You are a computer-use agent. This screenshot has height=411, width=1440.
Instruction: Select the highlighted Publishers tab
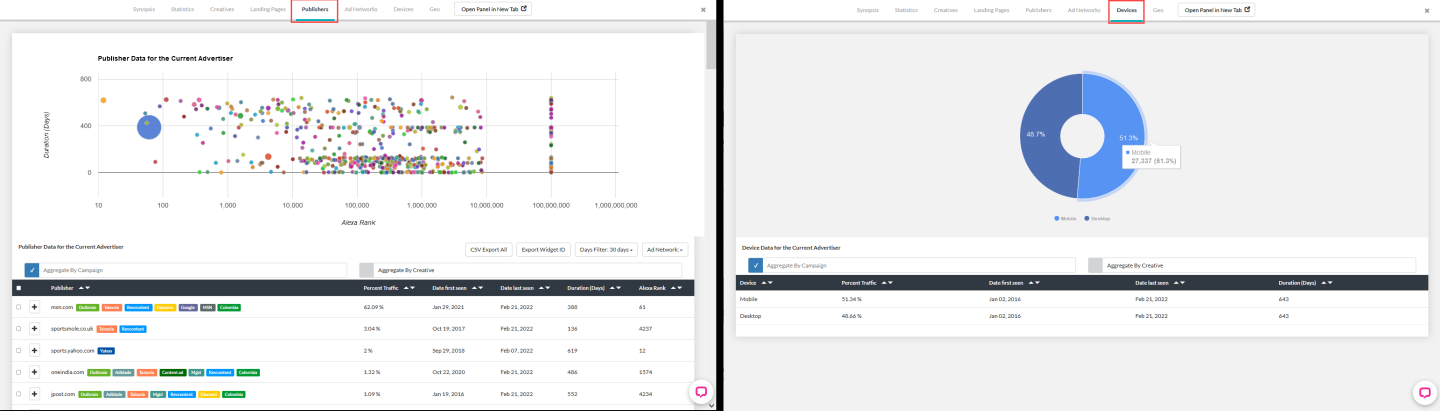314,10
